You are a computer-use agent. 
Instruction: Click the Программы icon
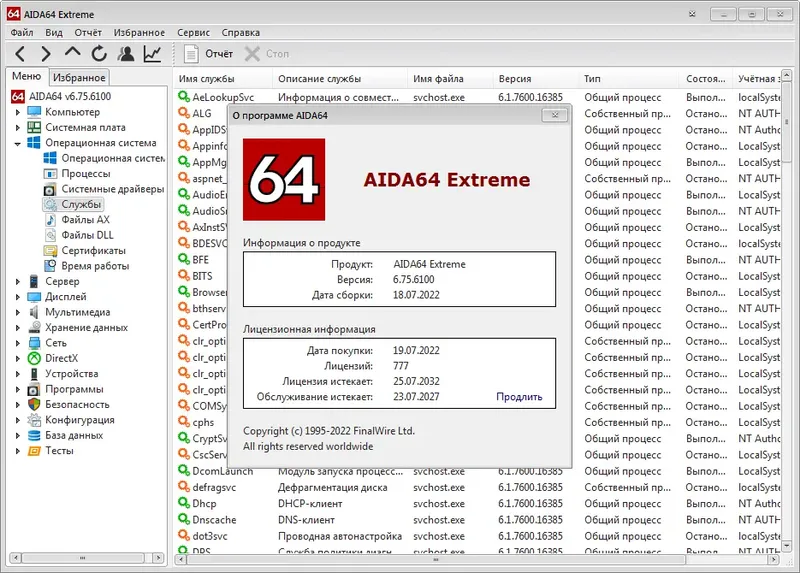tap(34, 389)
